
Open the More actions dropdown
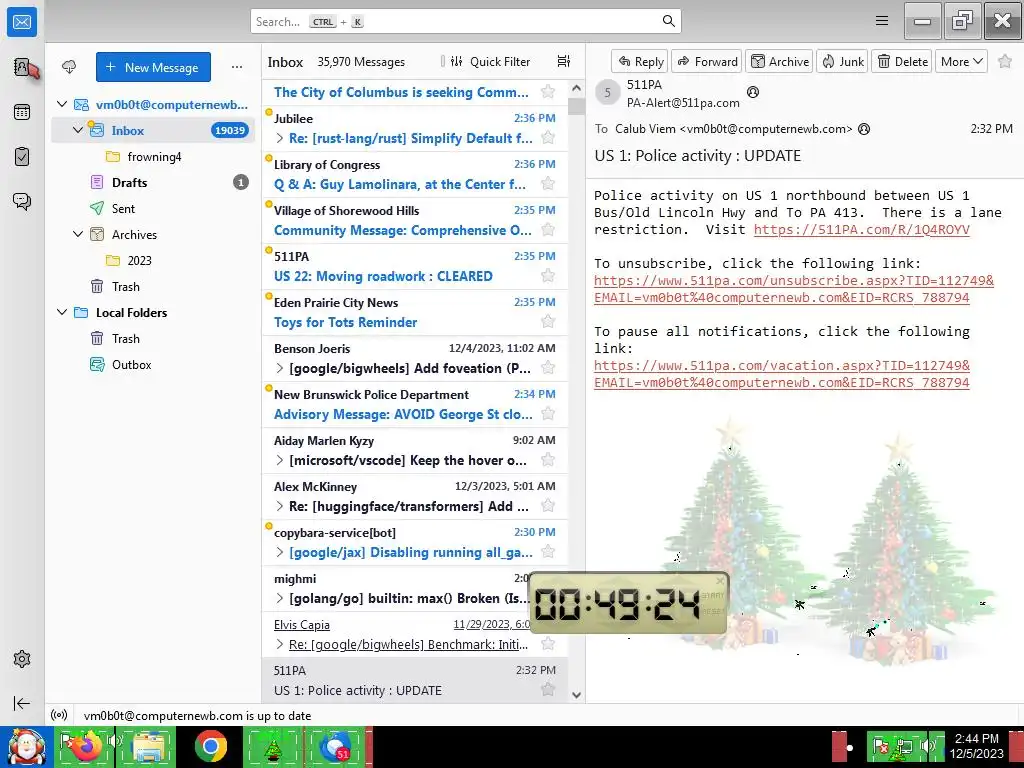(961, 61)
